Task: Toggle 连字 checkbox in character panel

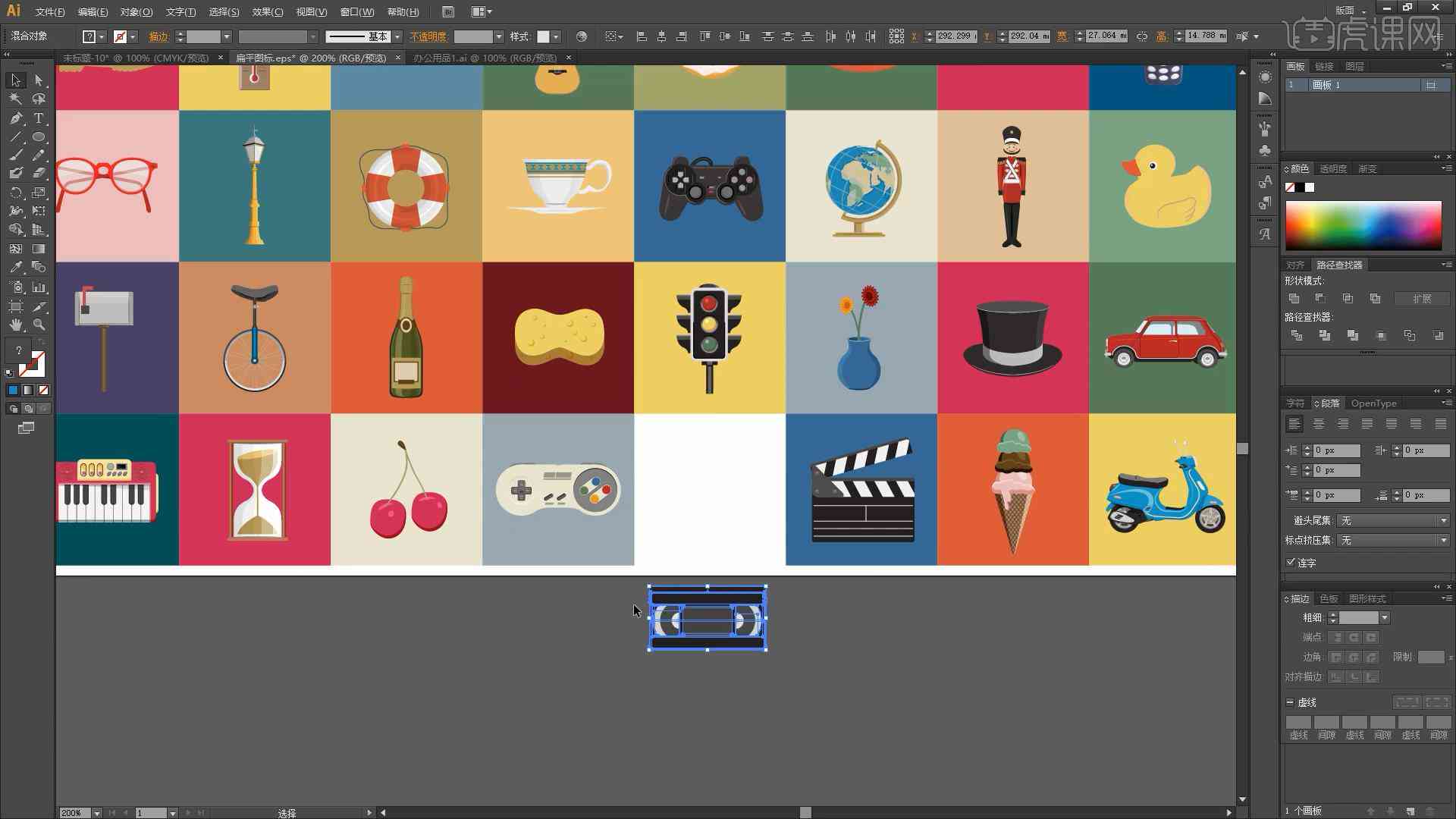Action: [1289, 561]
